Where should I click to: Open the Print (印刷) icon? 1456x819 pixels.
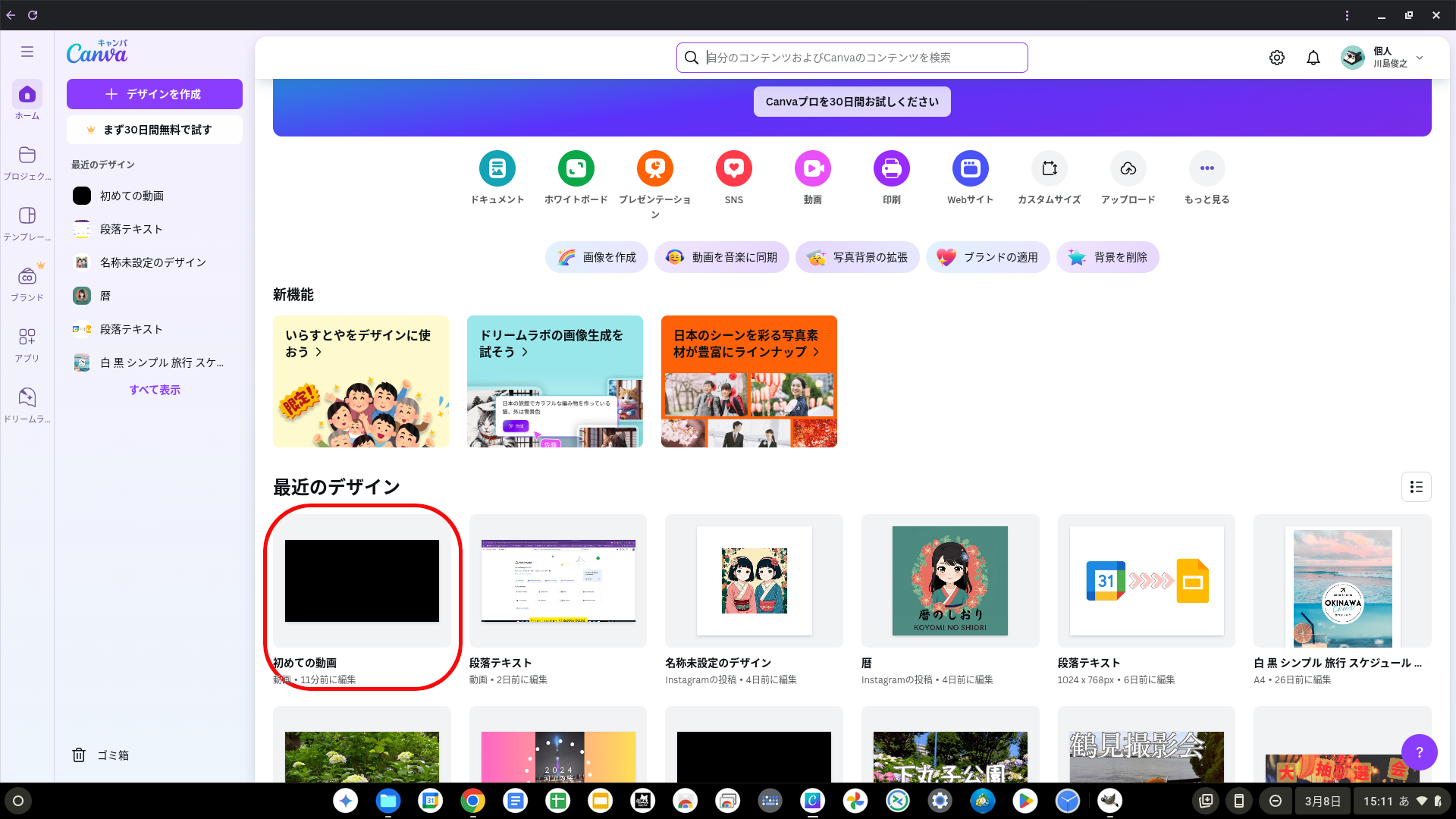[x=891, y=168]
